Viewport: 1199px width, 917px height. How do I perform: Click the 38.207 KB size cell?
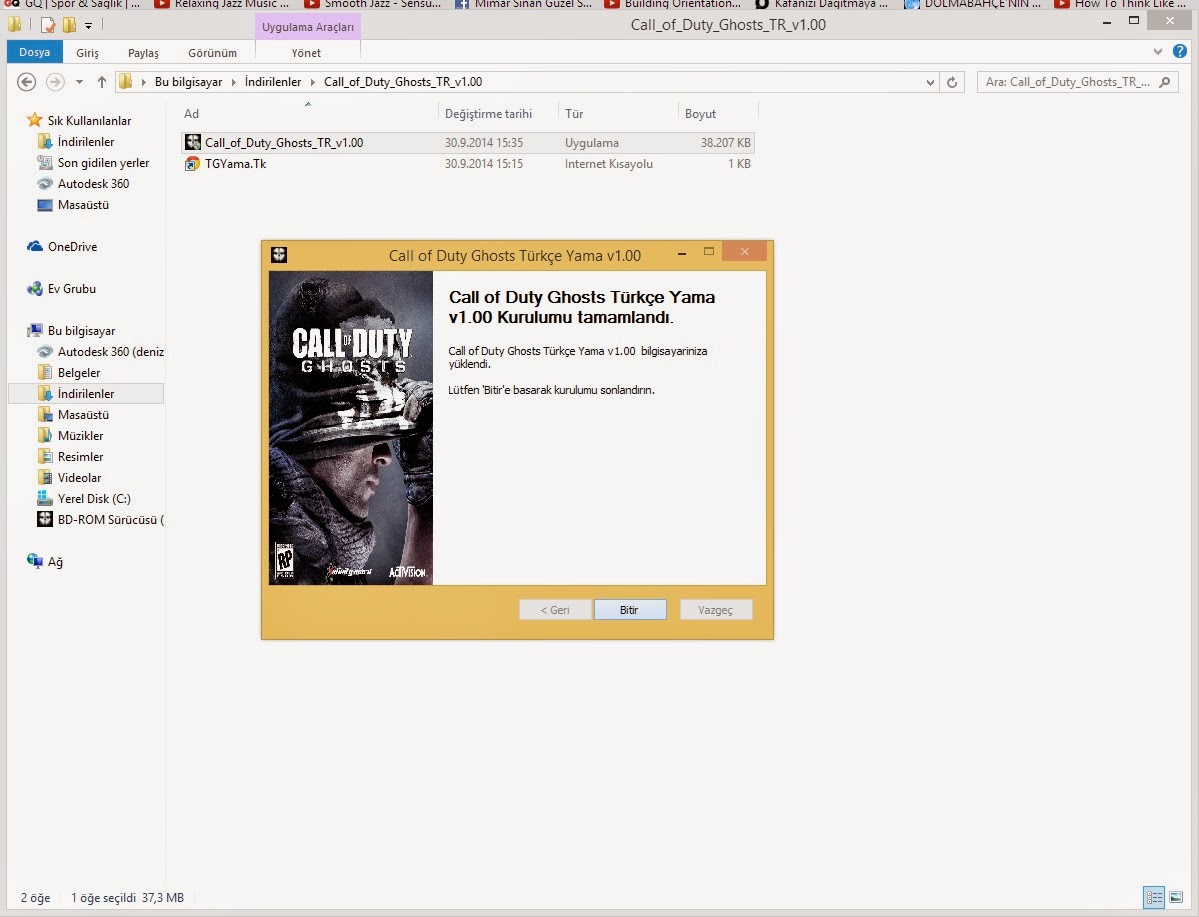click(x=726, y=142)
